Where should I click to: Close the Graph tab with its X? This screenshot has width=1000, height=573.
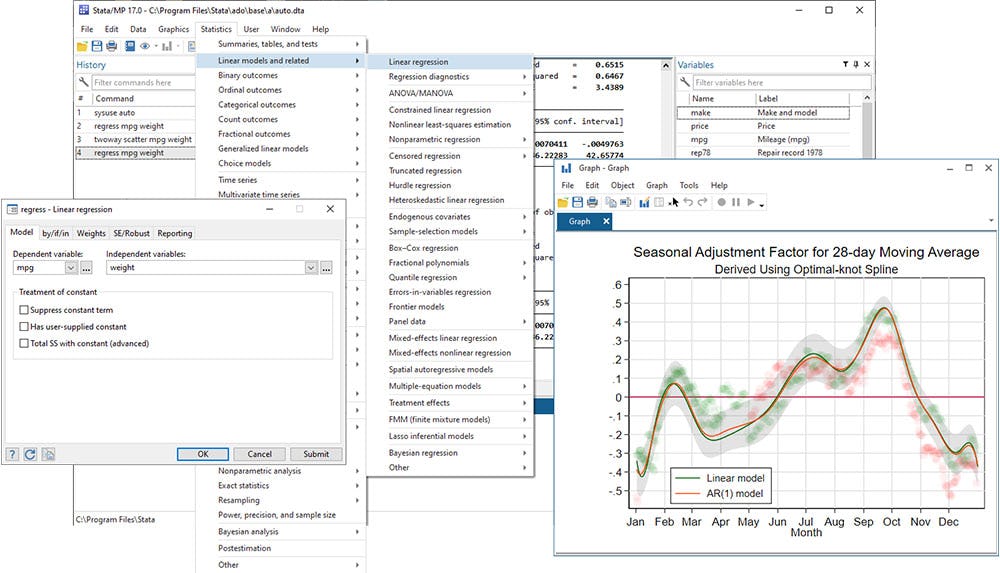606,221
